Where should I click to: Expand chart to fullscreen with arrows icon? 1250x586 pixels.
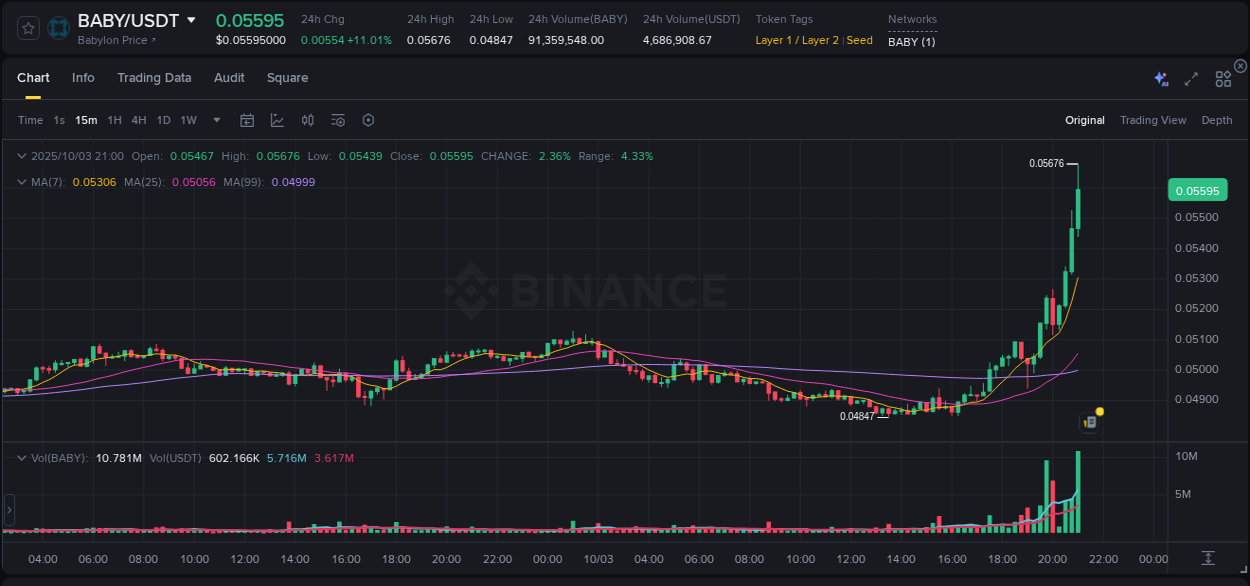(x=1190, y=77)
